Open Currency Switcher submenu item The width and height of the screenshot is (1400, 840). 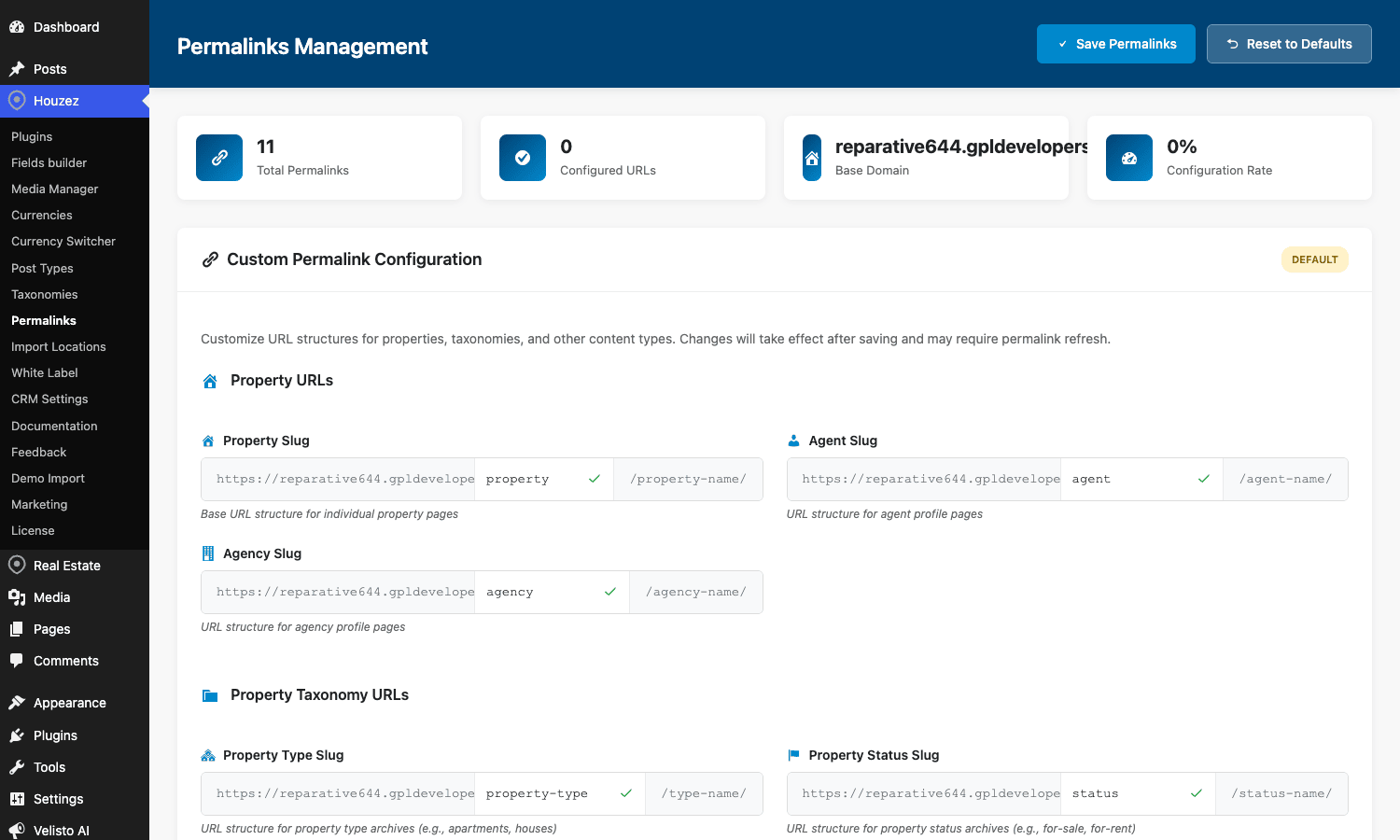pos(63,241)
